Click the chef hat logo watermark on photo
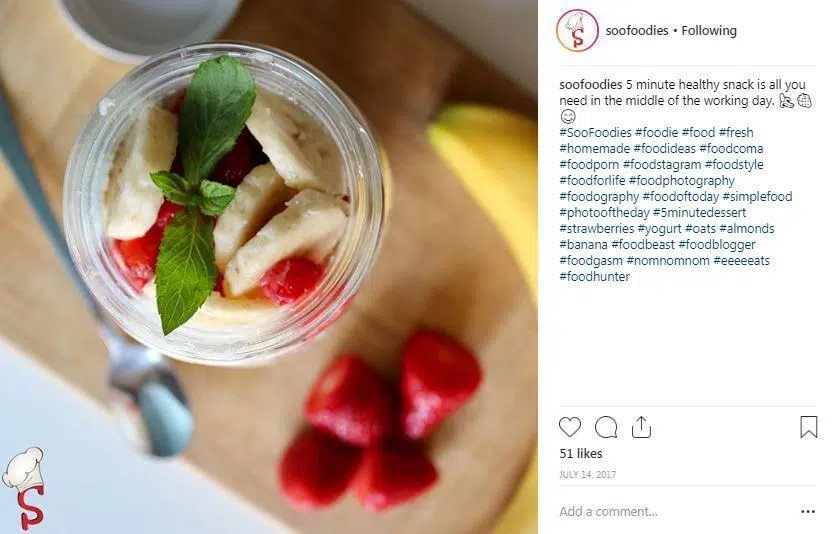 click(24, 488)
